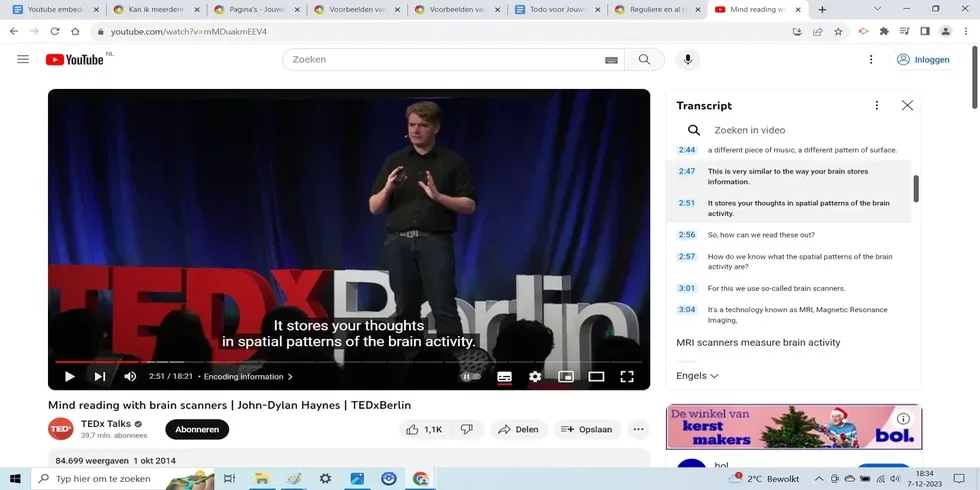Viewport: 980px width, 490px height.
Task: Open transcript panel three-dot options menu
Action: tap(877, 105)
